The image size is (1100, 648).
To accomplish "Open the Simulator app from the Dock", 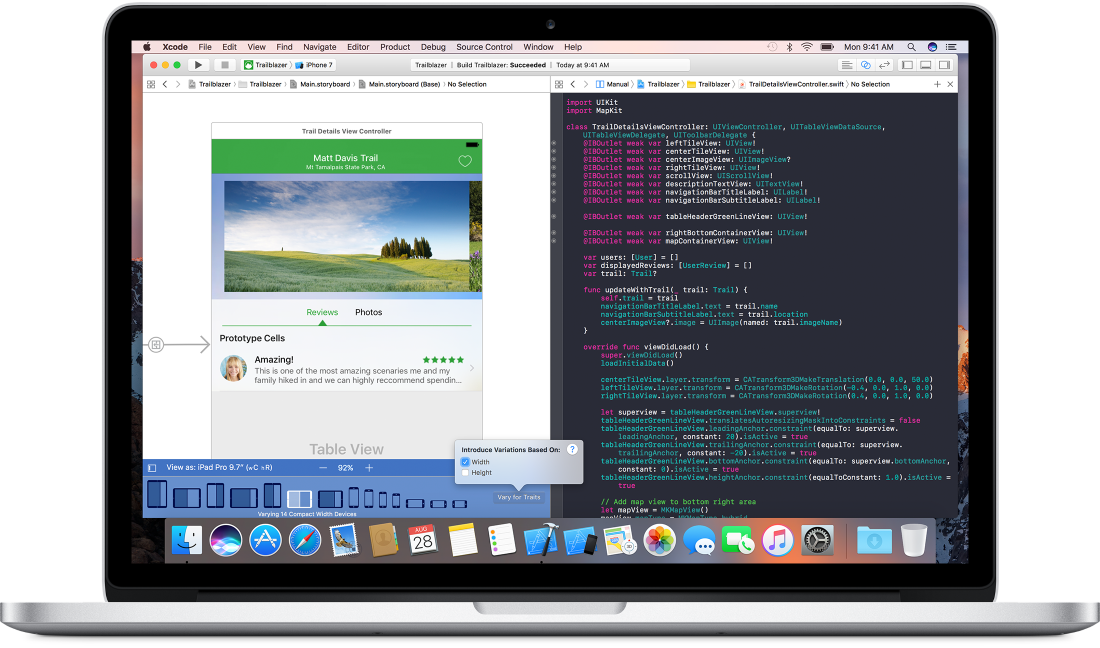I will click(x=580, y=541).
